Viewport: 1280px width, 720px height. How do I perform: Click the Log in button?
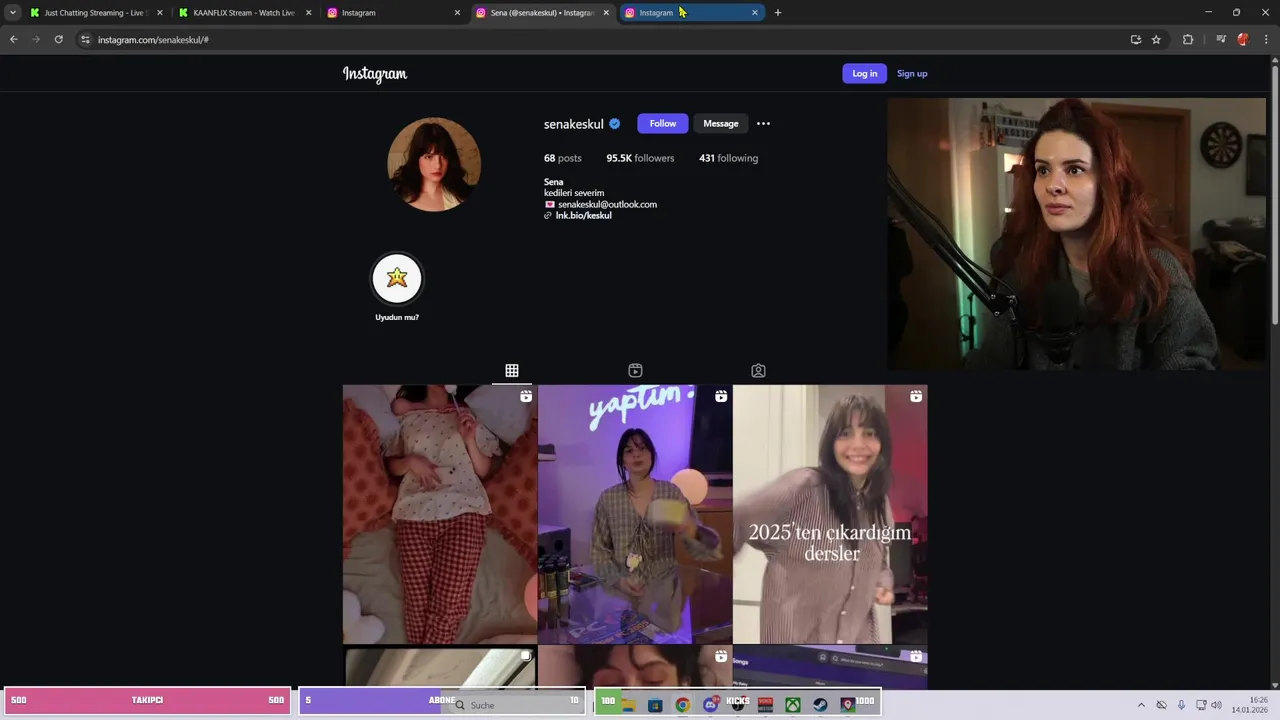[865, 73]
